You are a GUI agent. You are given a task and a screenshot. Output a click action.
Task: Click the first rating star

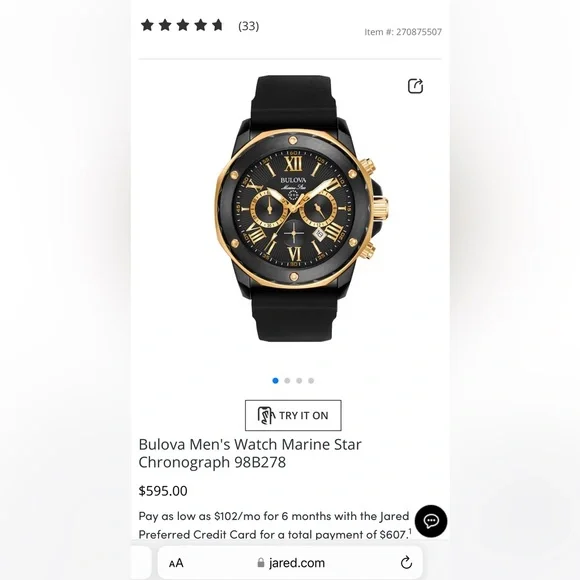point(147,25)
